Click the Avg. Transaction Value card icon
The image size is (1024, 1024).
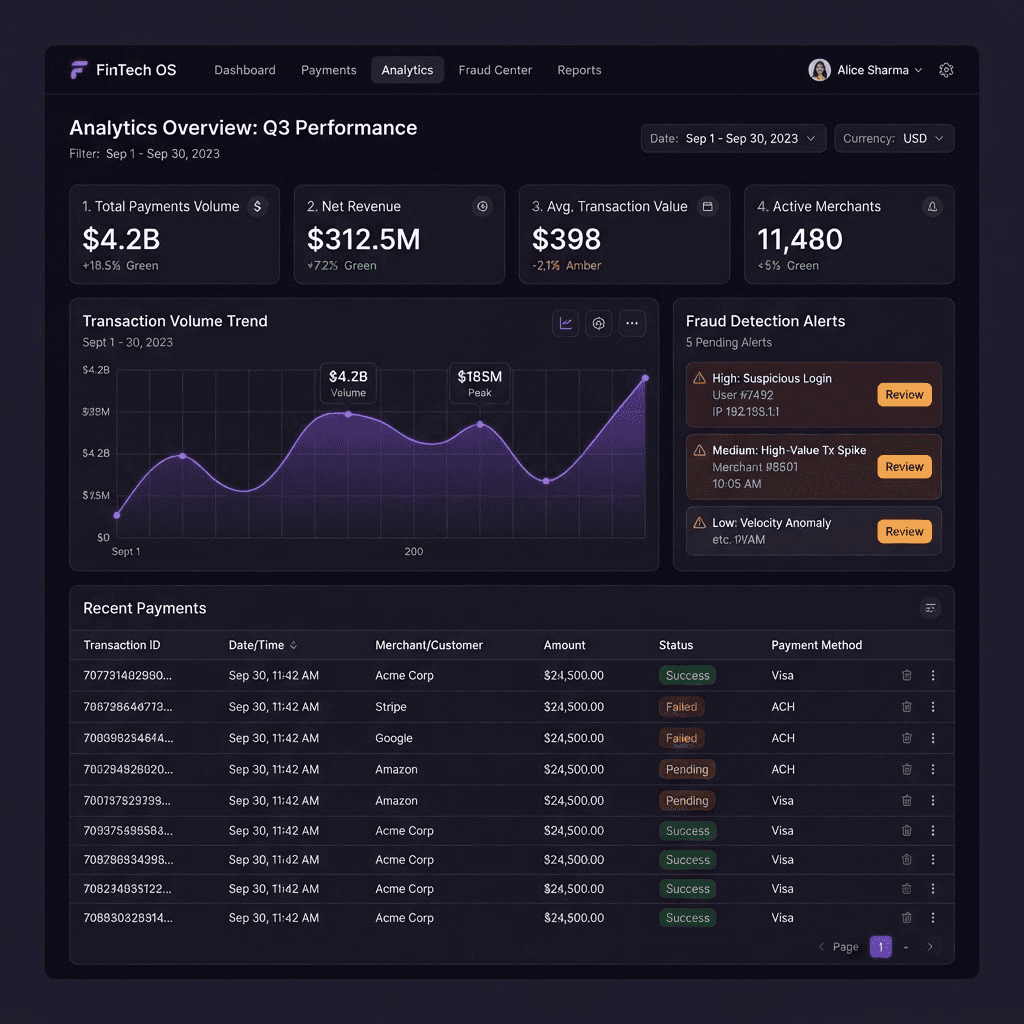[x=707, y=206]
